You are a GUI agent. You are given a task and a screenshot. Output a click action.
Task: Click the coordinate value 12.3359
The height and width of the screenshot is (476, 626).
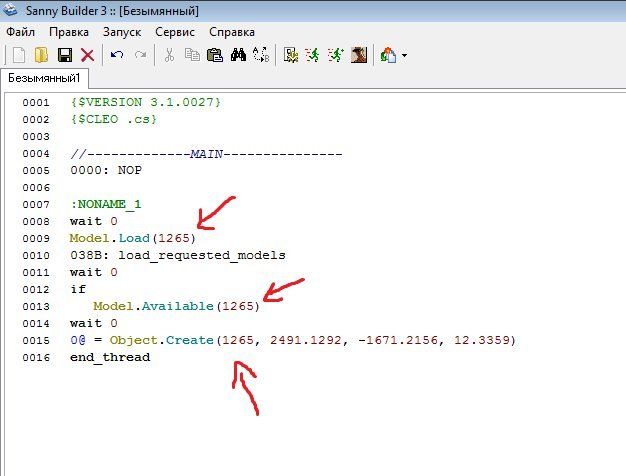[481, 340]
